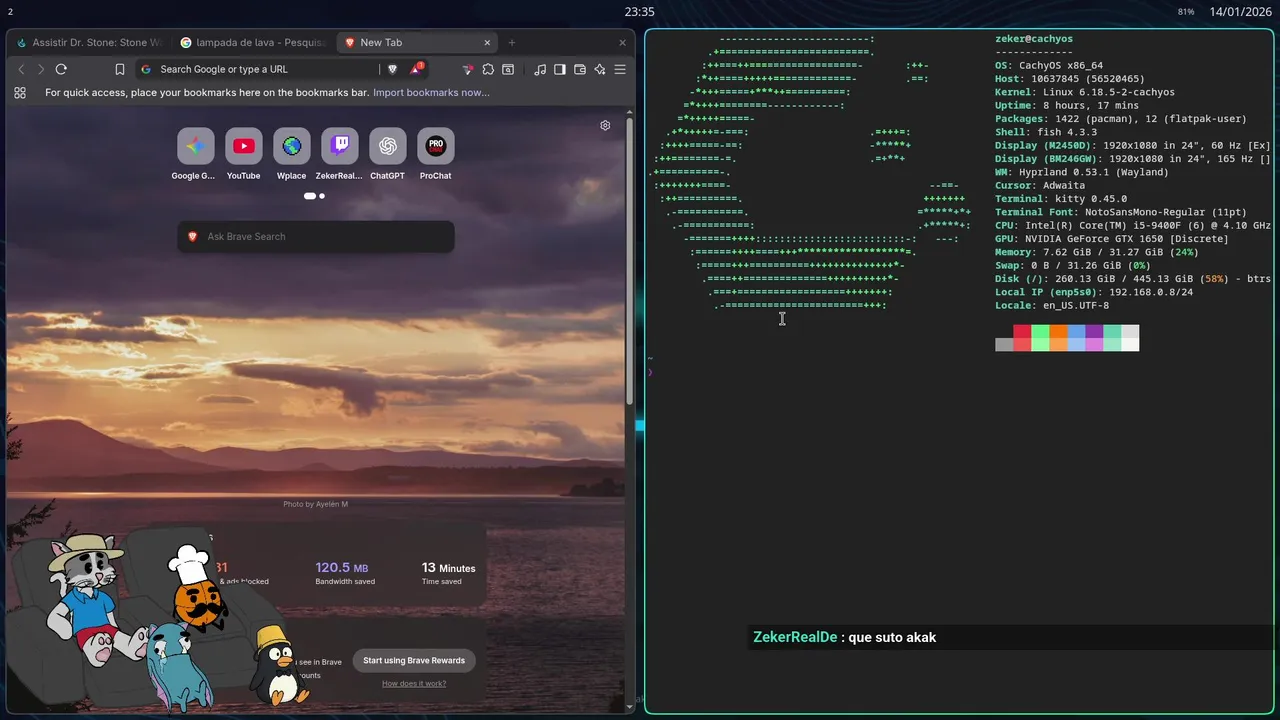The image size is (1280, 720).
Task: Click the Photo by Ayelén M credit
Action: pos(315,504)
